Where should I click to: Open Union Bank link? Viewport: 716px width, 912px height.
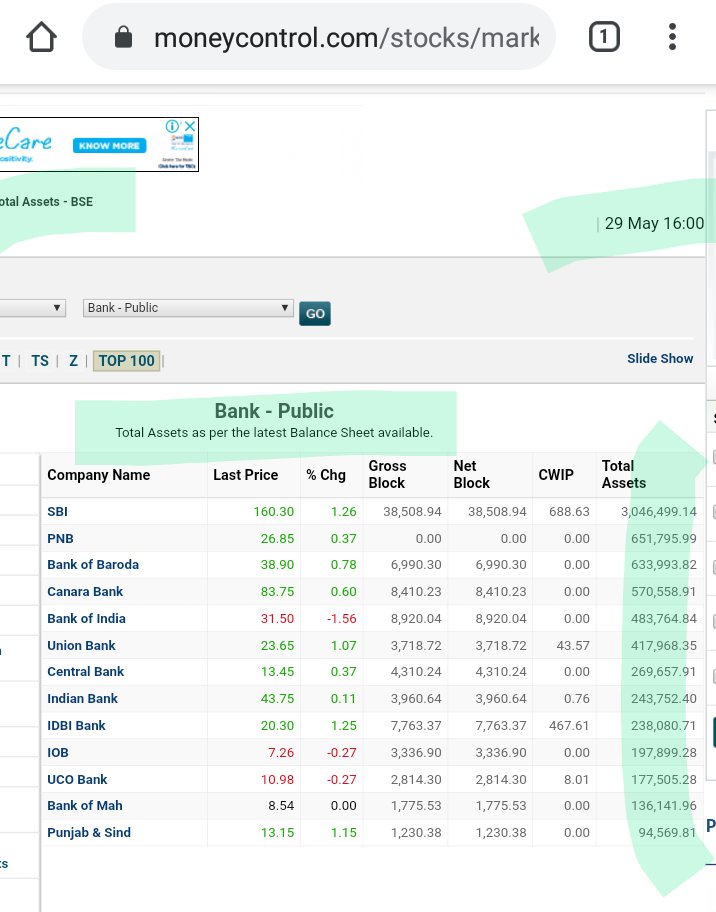(81, 645)
